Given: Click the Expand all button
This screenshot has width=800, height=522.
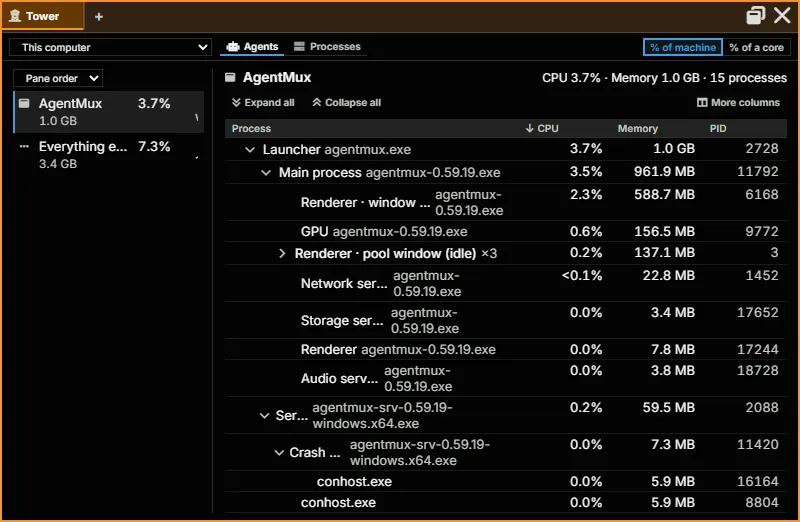Looking at the screenshot, I should pyautogui.click(x=263, y=103).
